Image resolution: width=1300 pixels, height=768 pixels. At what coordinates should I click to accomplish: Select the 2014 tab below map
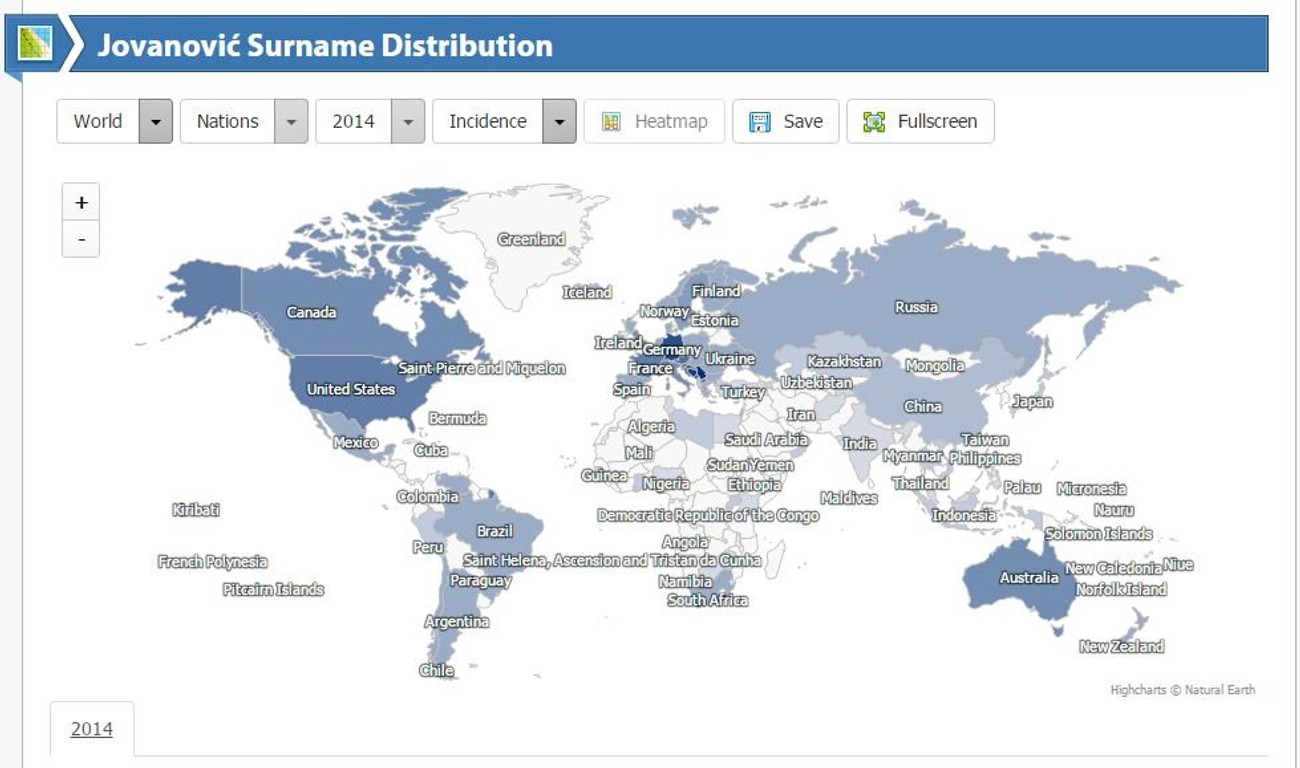91,729
